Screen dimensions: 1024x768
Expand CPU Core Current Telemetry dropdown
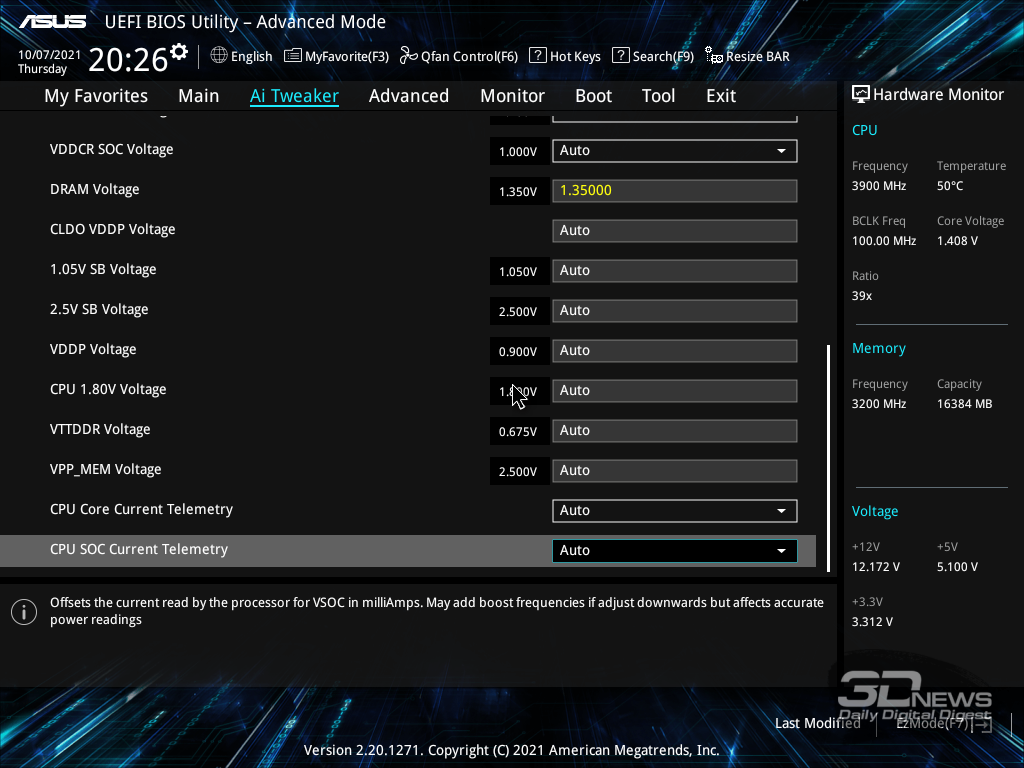tap(675, 511)
